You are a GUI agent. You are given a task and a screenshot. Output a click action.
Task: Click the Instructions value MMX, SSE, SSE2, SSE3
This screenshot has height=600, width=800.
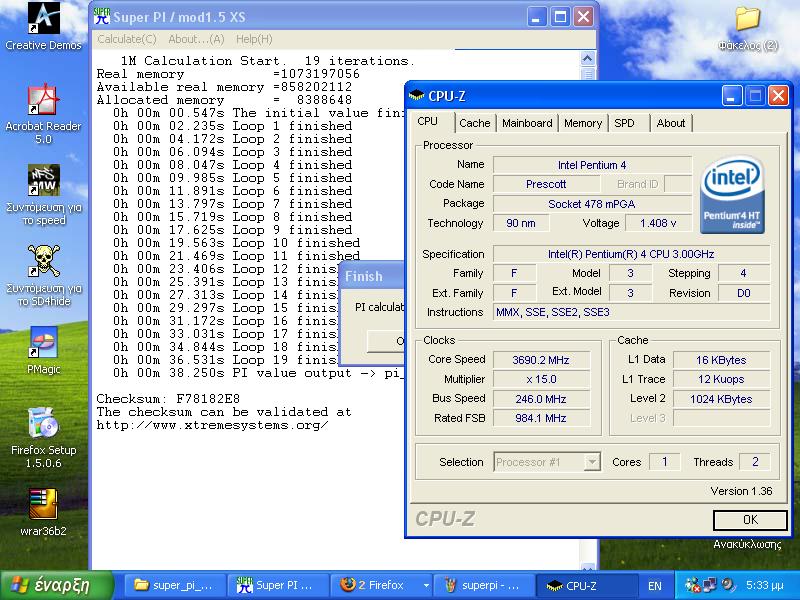632,312
